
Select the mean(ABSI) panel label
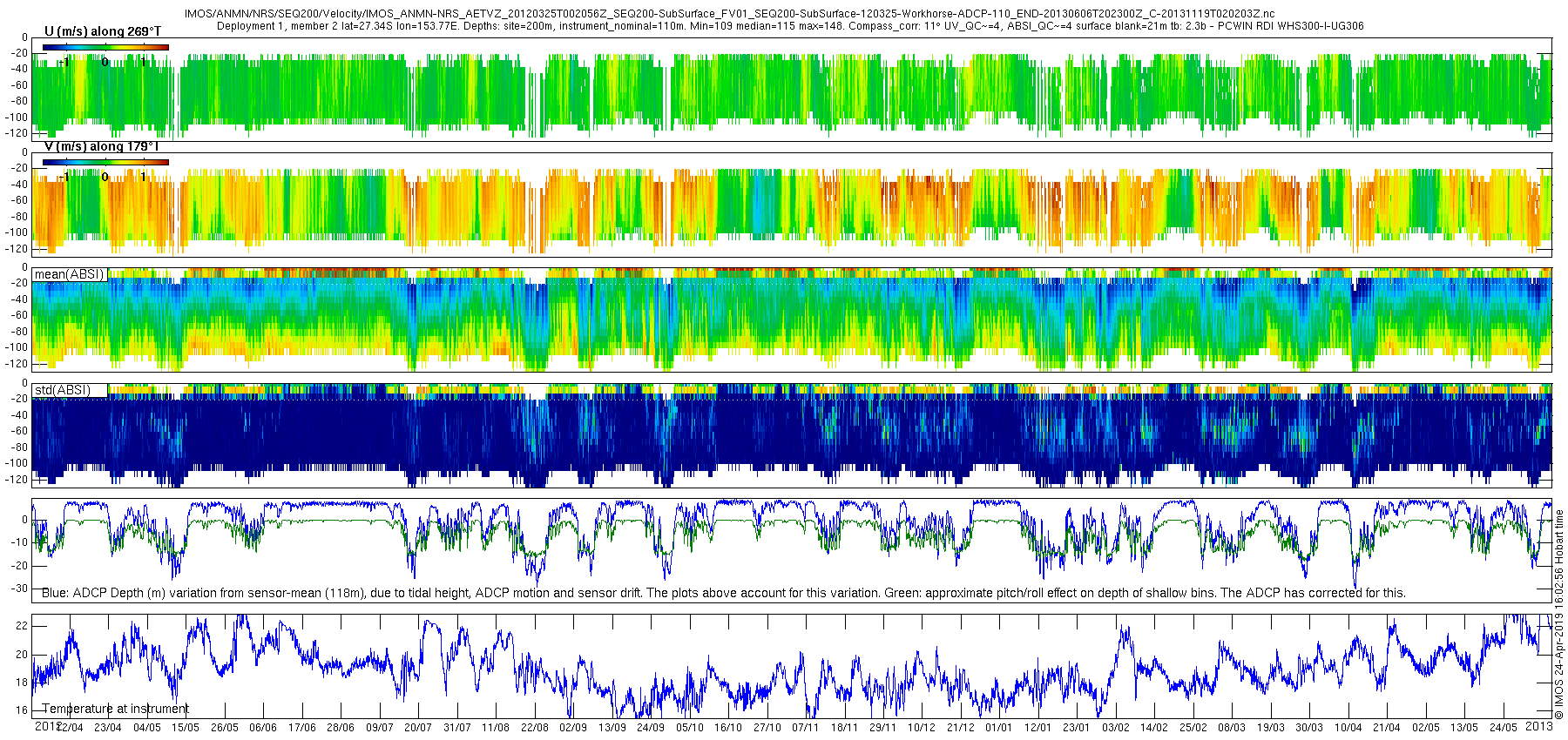point(69,274)
